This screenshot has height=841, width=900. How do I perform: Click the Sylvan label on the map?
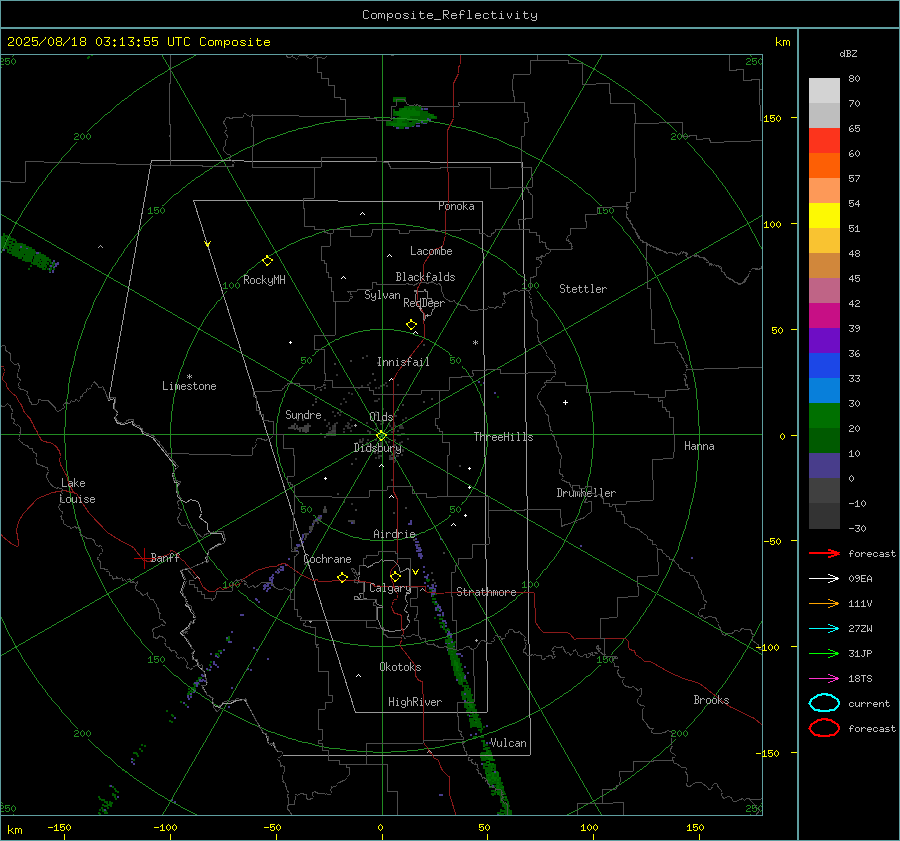click(382, 295)
